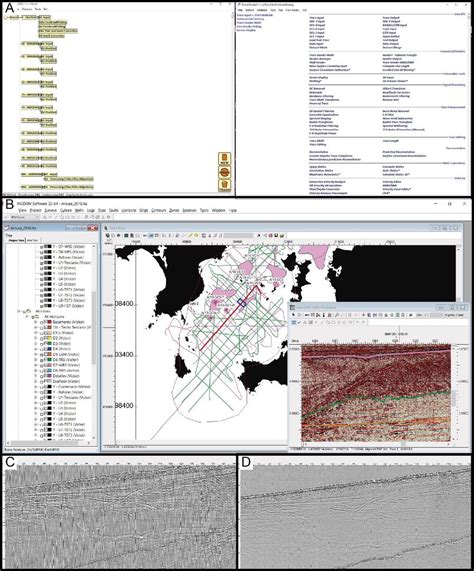Click the Apply Statics module
This screenshot has height=571, width=474.
point(317,167)
